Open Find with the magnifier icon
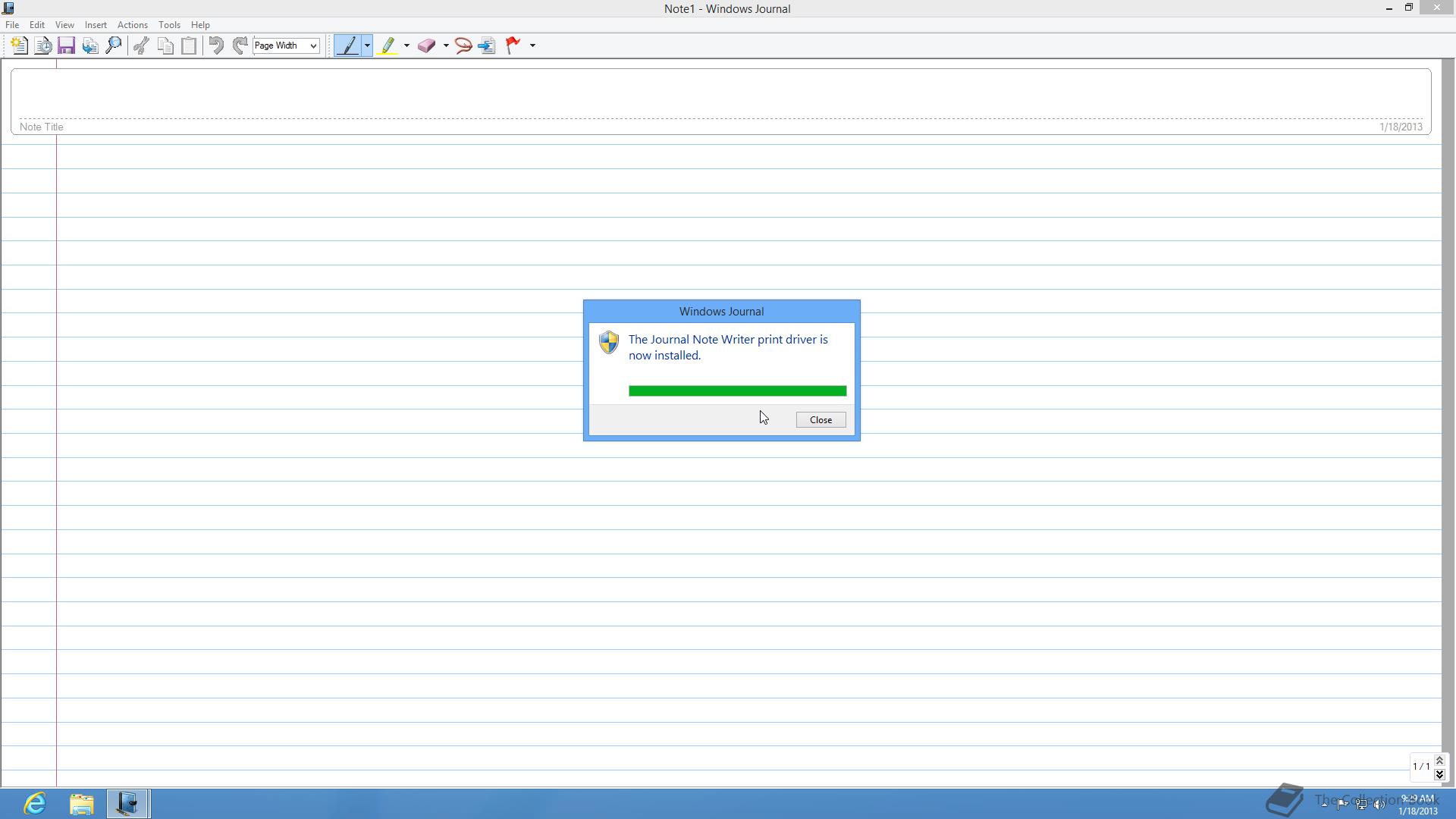 tap(114, 45)
